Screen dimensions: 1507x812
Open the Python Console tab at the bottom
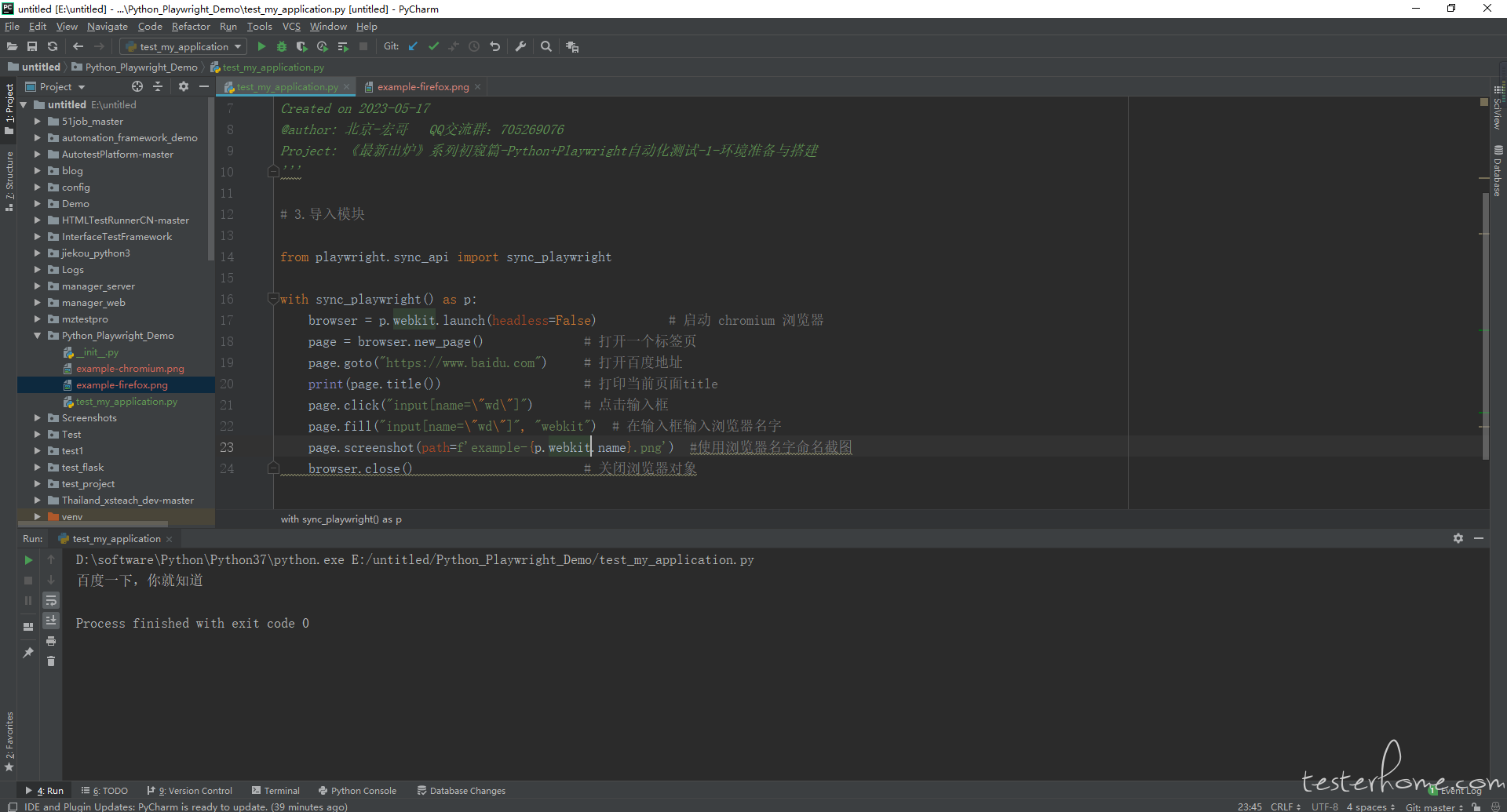pos(357,791)
